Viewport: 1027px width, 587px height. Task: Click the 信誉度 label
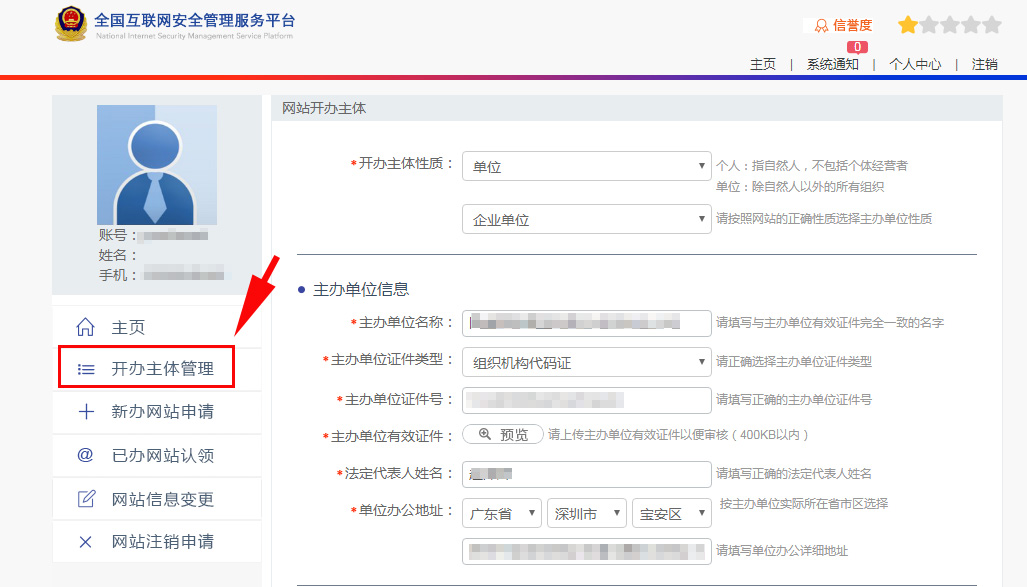tap(852, 26)
